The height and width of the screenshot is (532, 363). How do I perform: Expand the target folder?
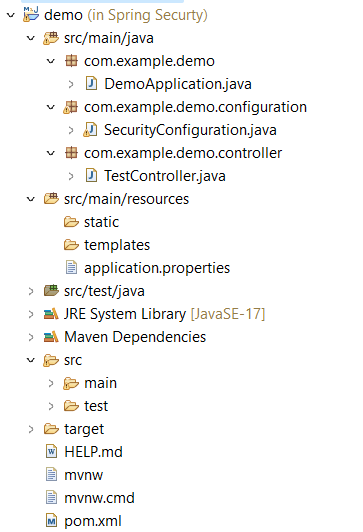(31, 429)
